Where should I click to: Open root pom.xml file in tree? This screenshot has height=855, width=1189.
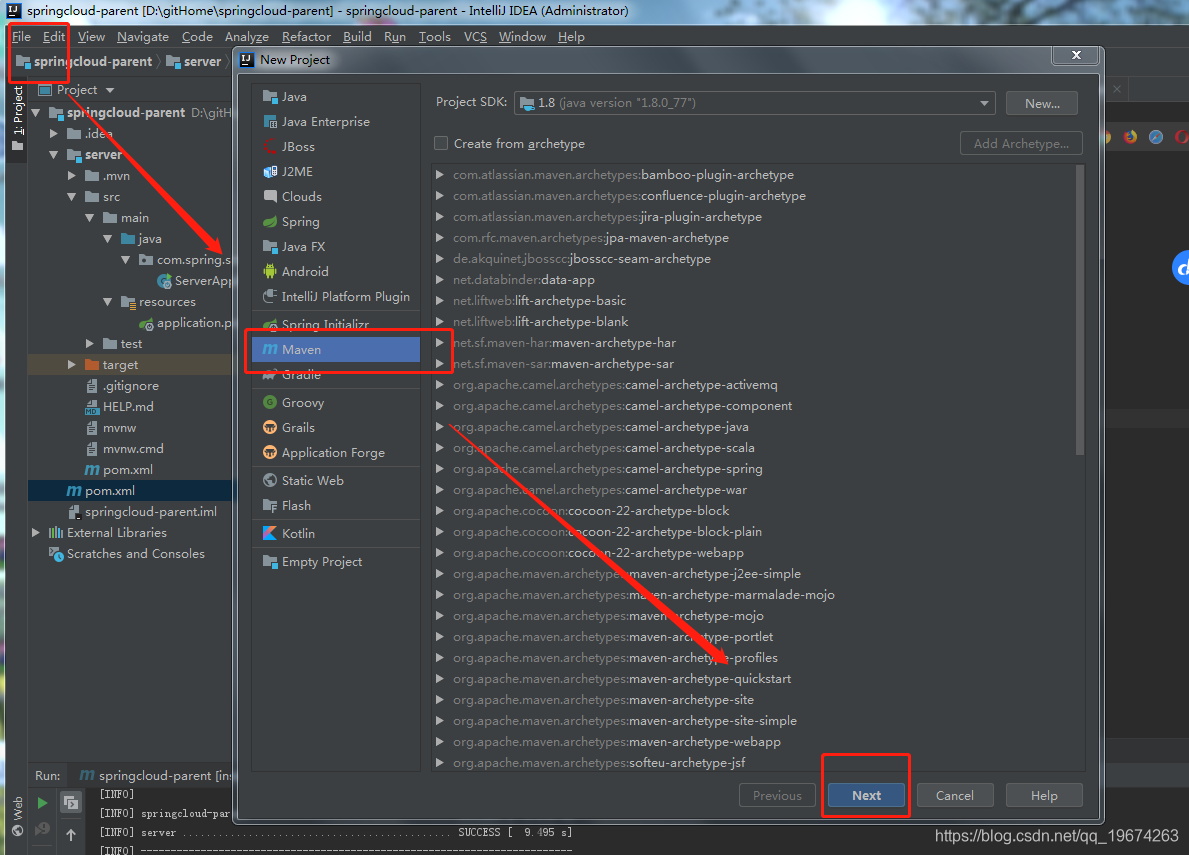[109, 490]
